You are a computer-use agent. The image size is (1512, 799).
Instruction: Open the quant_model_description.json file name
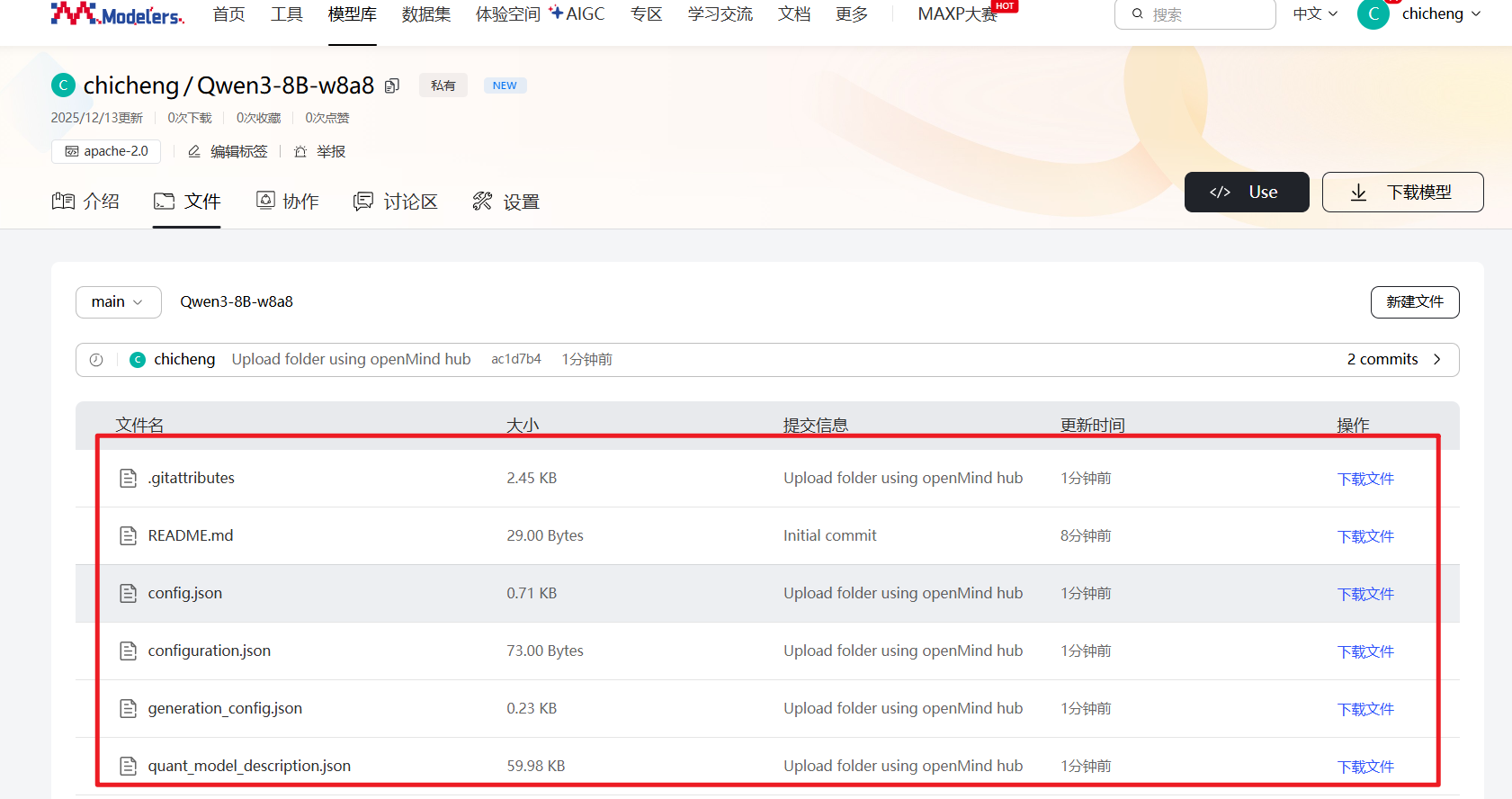[249, 766]
